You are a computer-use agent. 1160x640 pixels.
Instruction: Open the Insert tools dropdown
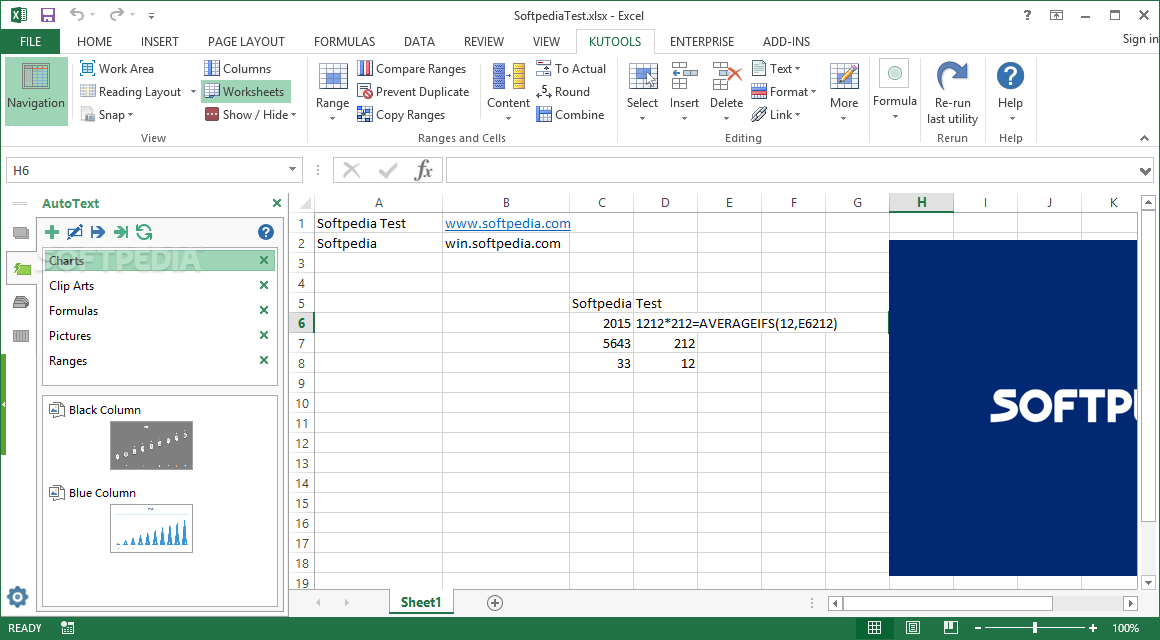tap(684, 91)
